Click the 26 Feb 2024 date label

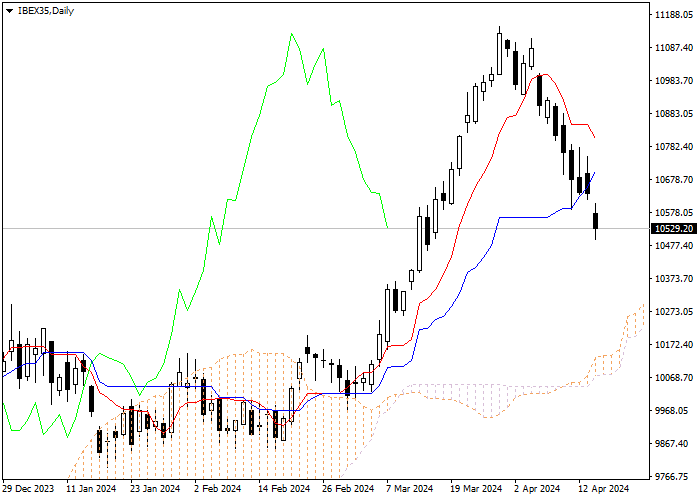[x=348, y=489]
